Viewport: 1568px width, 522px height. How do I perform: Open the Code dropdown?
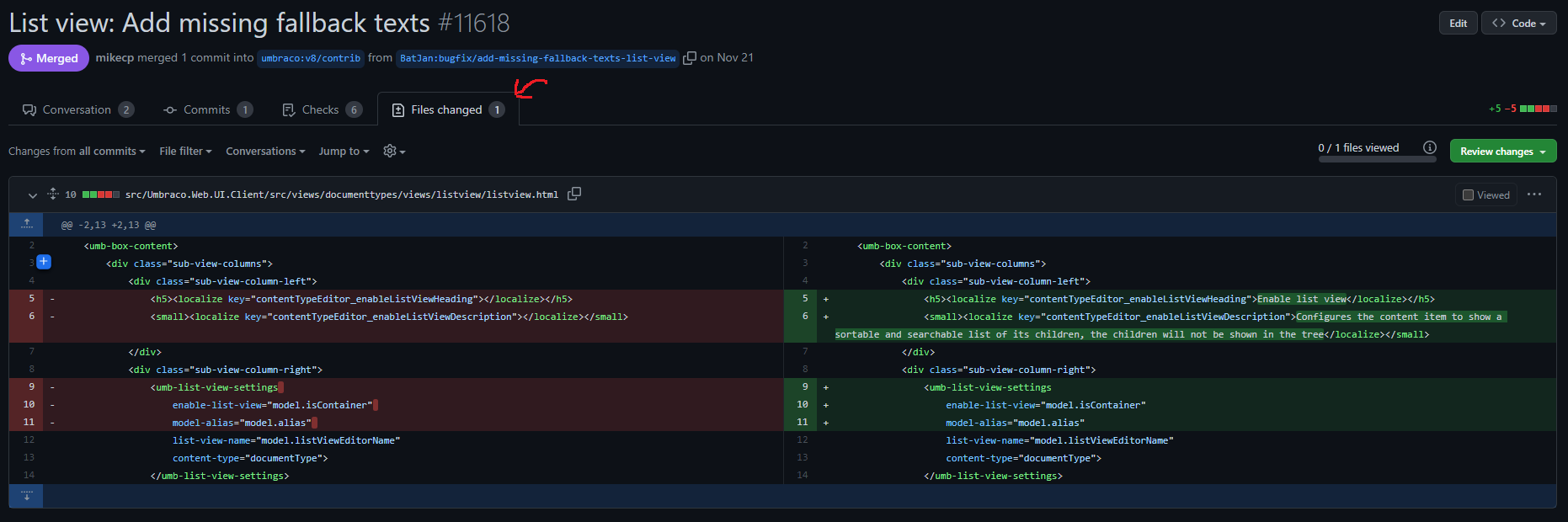(x=1518, y=24)
